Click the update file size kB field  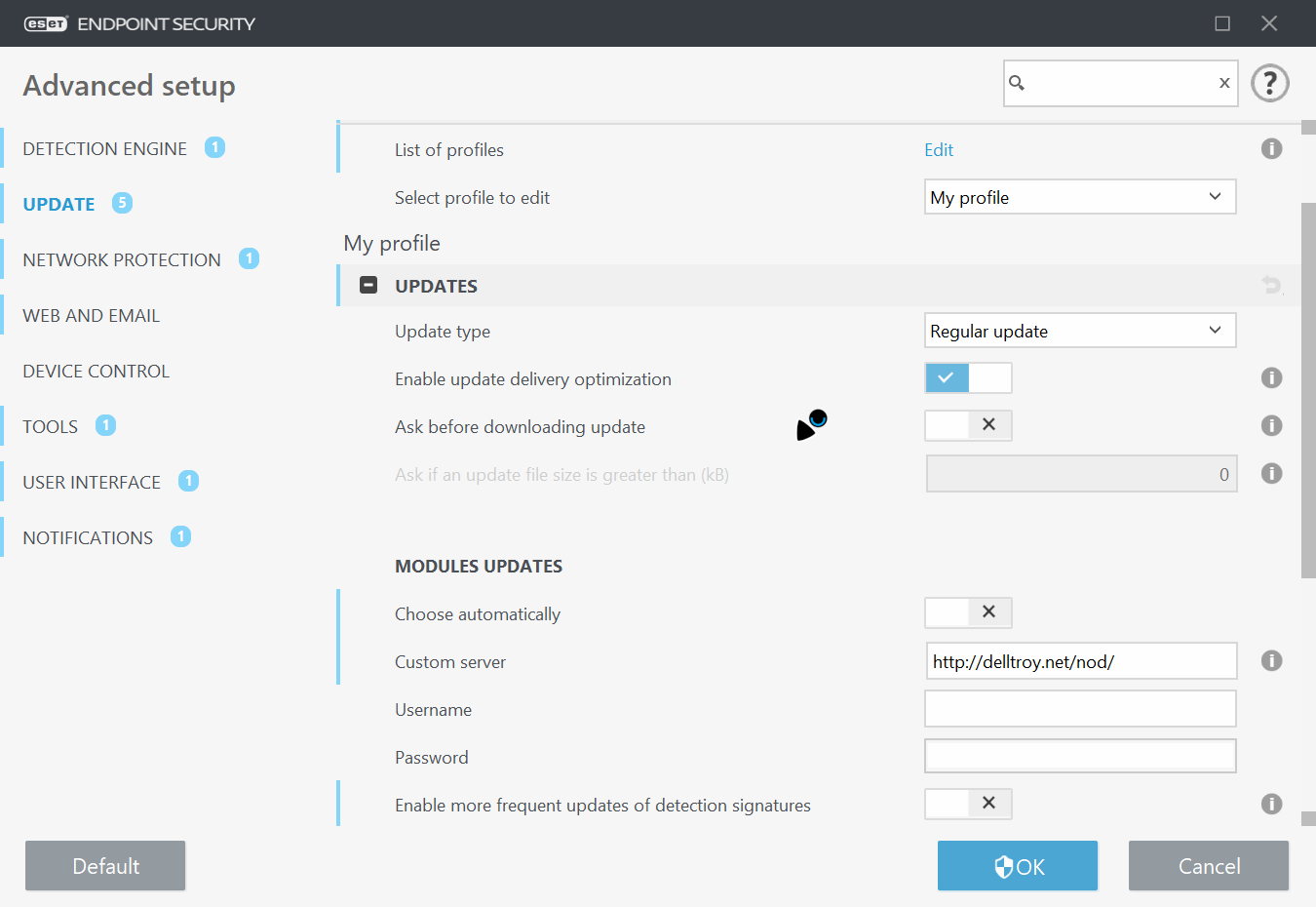[x=1081, y=474]
